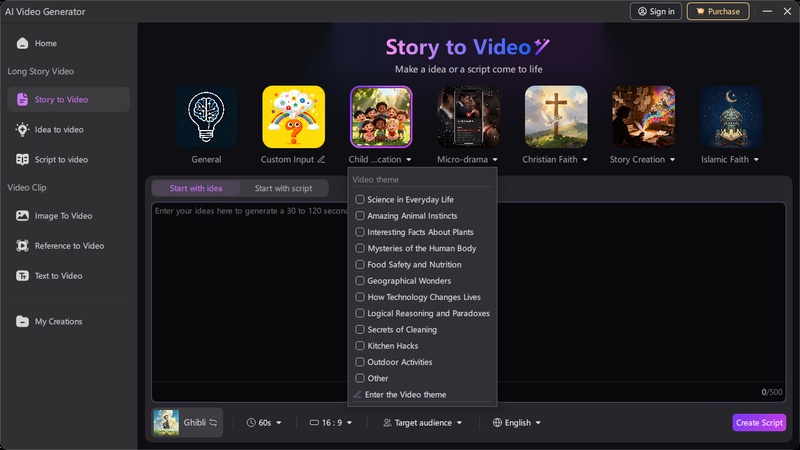Viewport: 800px width, 450px height.
Task: Check Secrets of Cleaning
Action: click(x=360, y=330)
